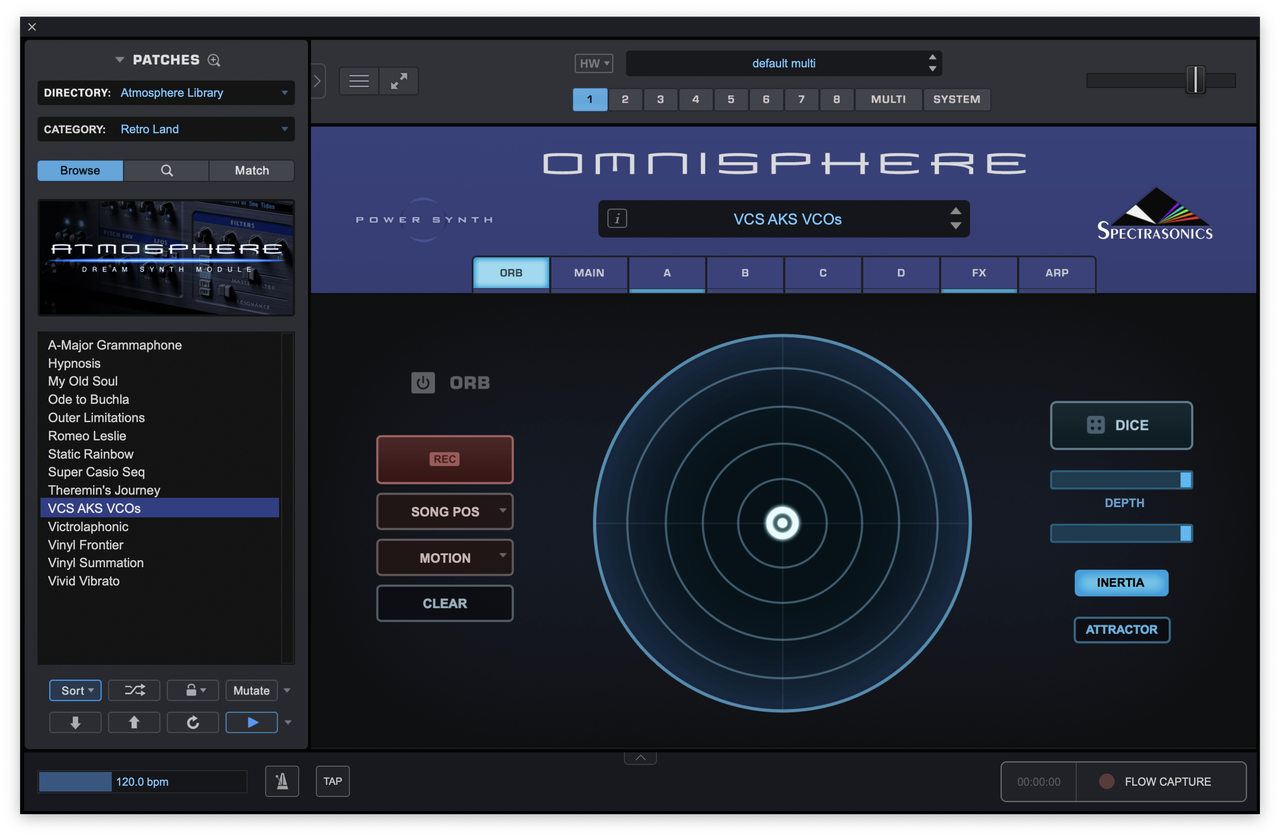Viewport: 1280px width, 838px height.
Task: Click the Atmosphere library thumbnail image
Action: coord(166,257)
